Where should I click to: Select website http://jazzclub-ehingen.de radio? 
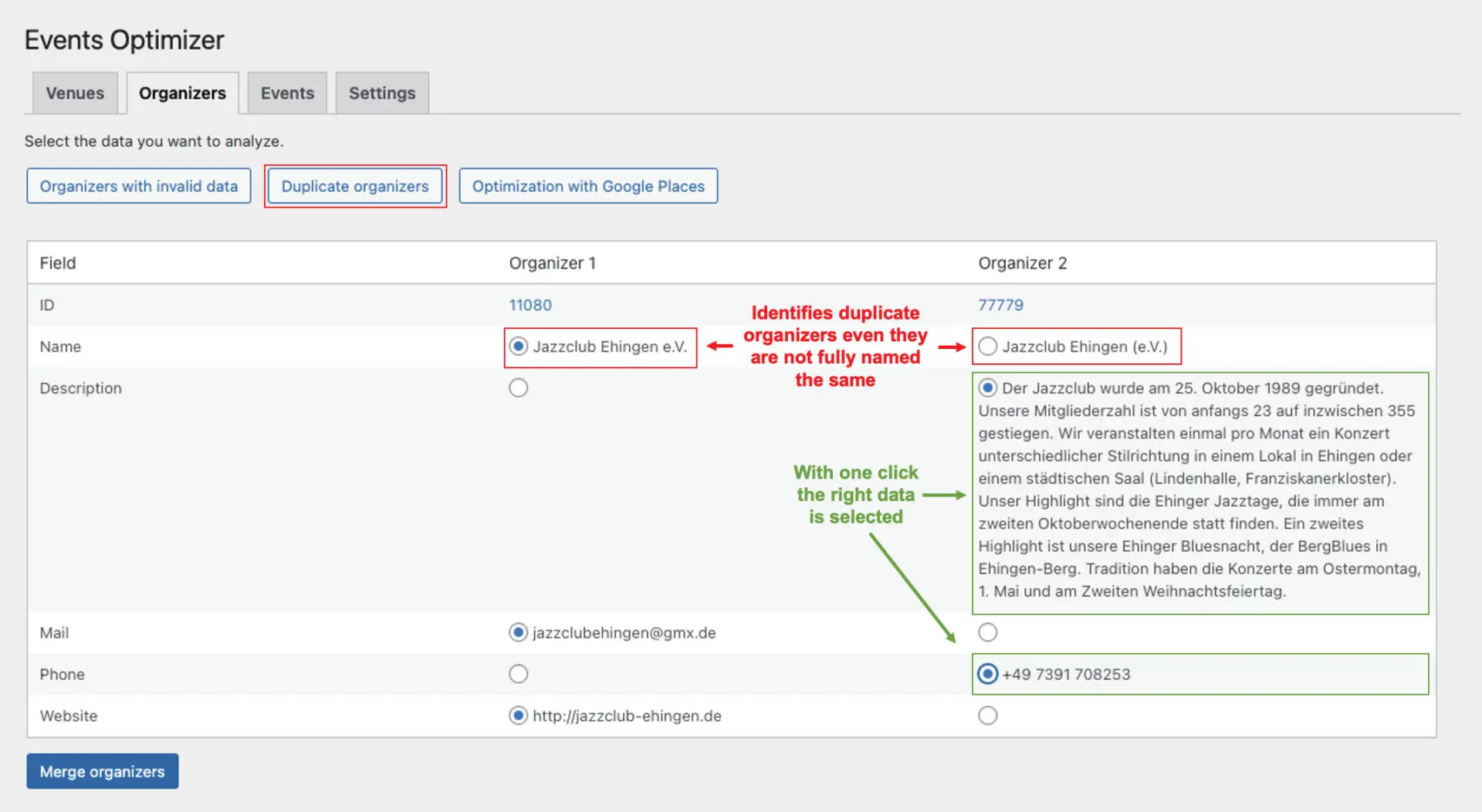pos(519,716)
